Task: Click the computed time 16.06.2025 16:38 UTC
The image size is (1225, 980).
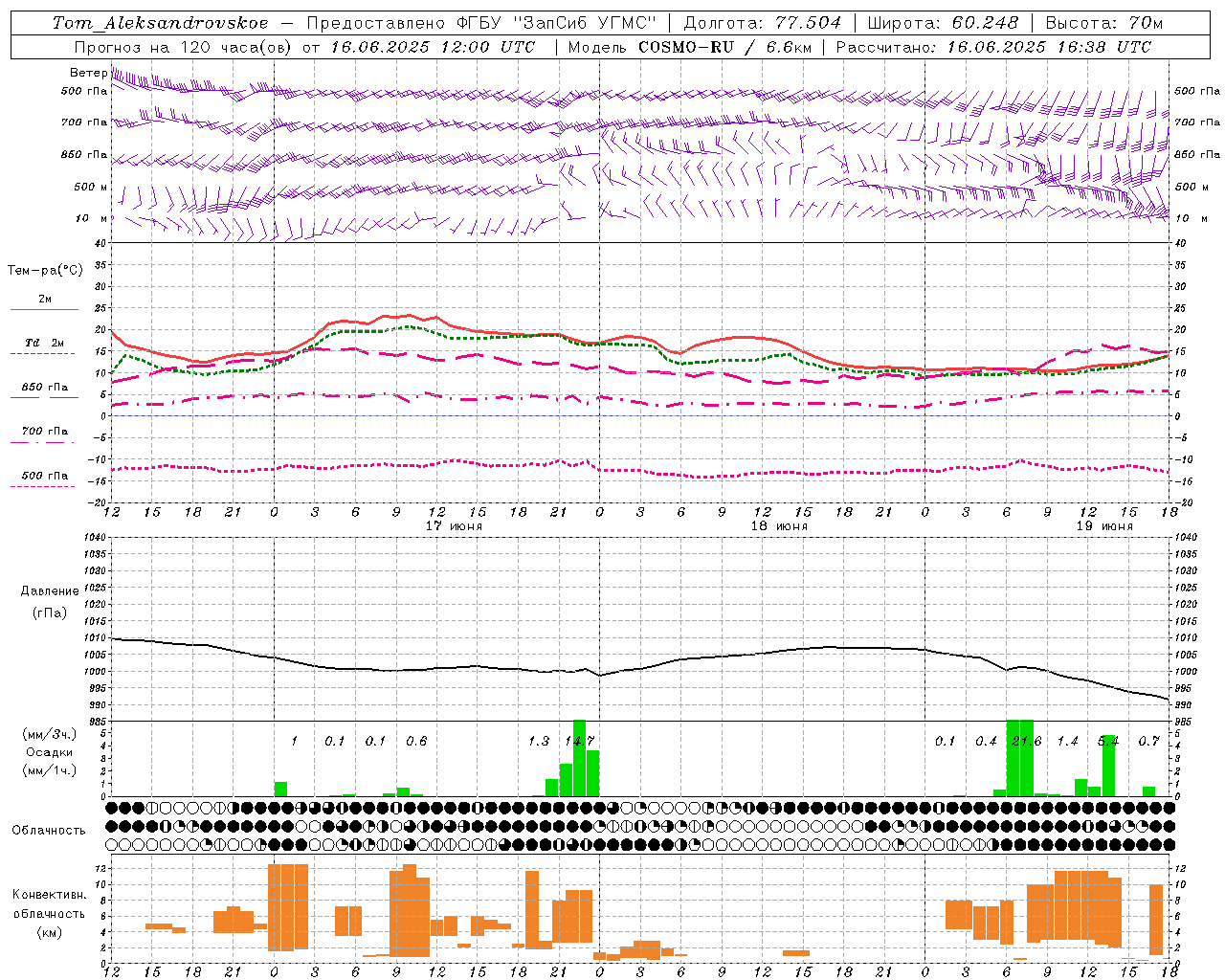Action: (x=1049, y=47)
